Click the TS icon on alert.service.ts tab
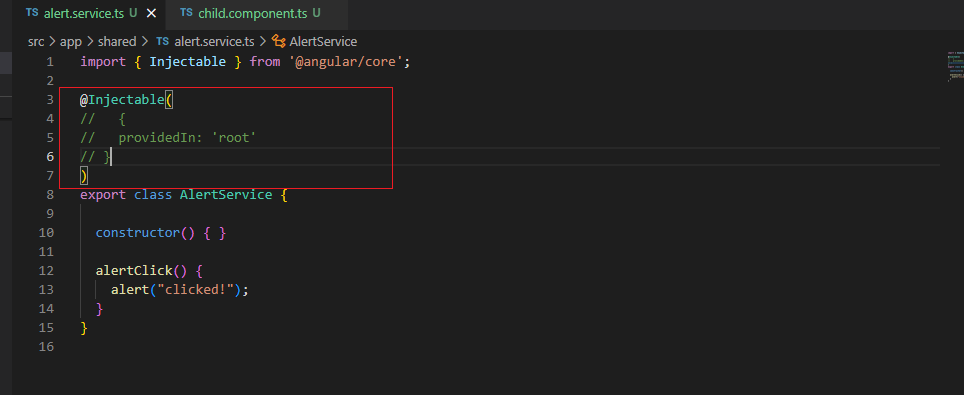Screen dimensions: 964x395 click(32, 14)
